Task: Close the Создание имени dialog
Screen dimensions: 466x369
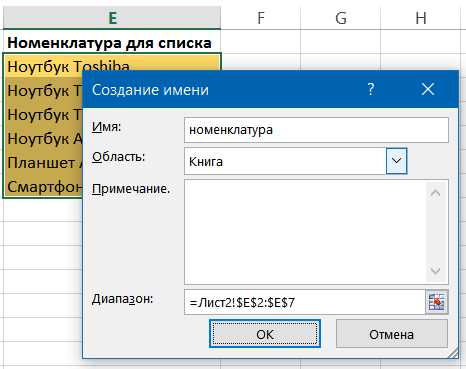Action: 428,89
